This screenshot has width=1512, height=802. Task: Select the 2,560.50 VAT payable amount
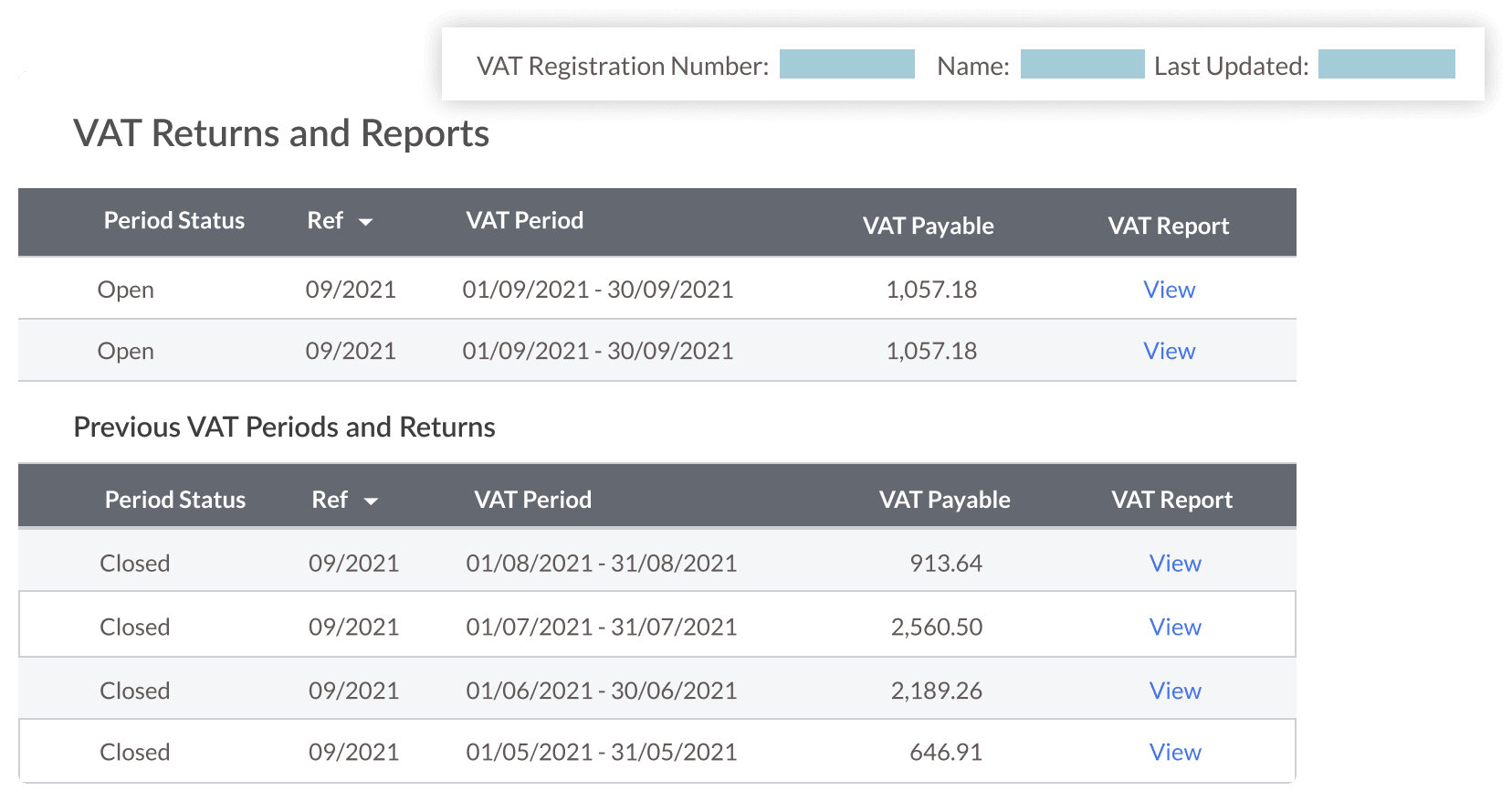click(937, 628)
